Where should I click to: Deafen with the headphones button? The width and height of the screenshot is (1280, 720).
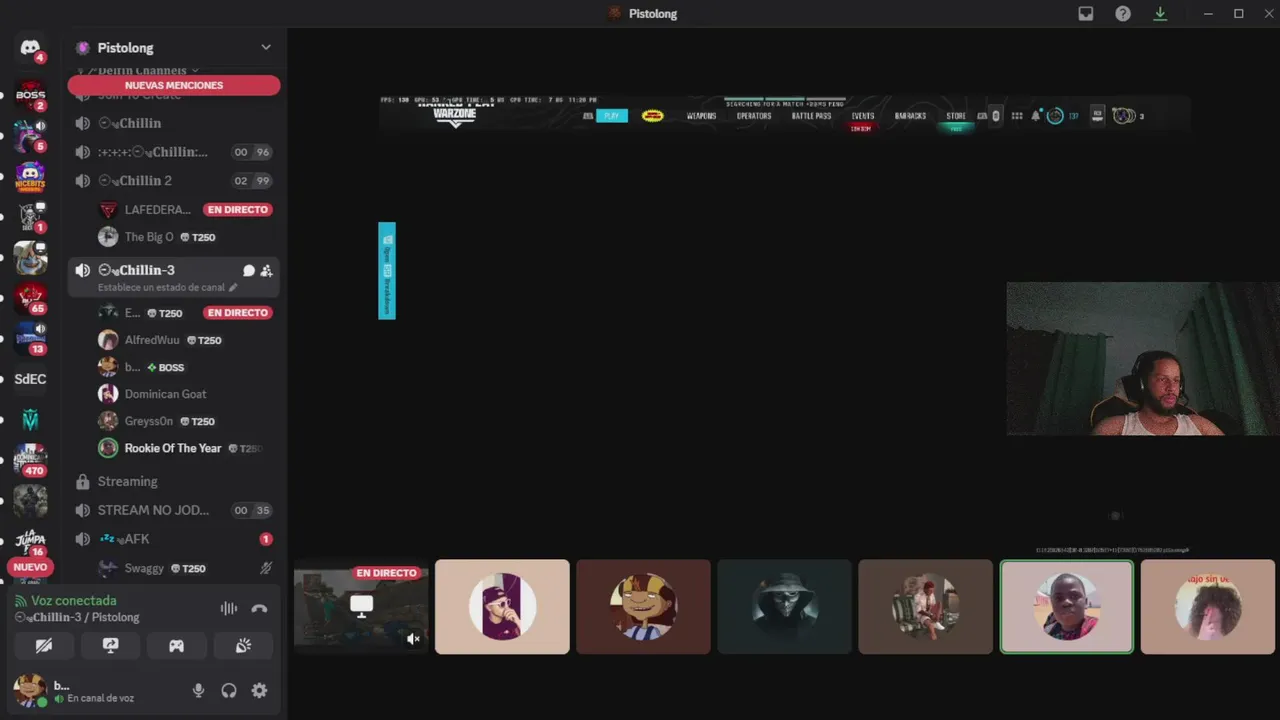click(x=229, y=690)
